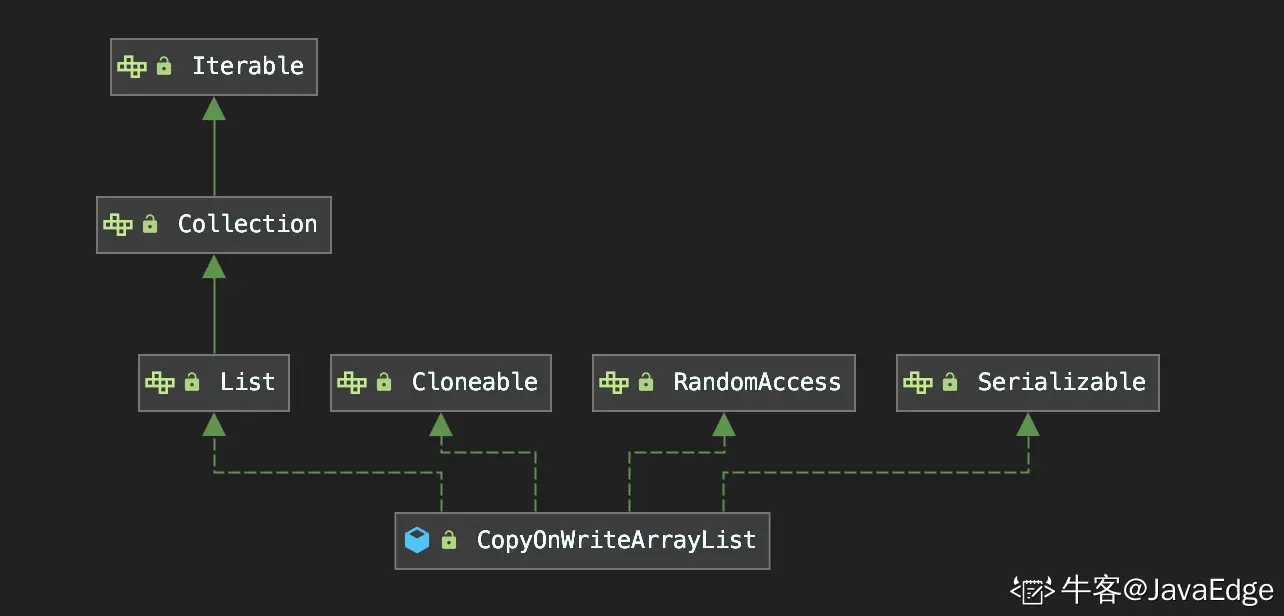The height and width of the screenshot is (616, 1284).
Task: Select the Collection node label
Action: click(x=247, y=224)
